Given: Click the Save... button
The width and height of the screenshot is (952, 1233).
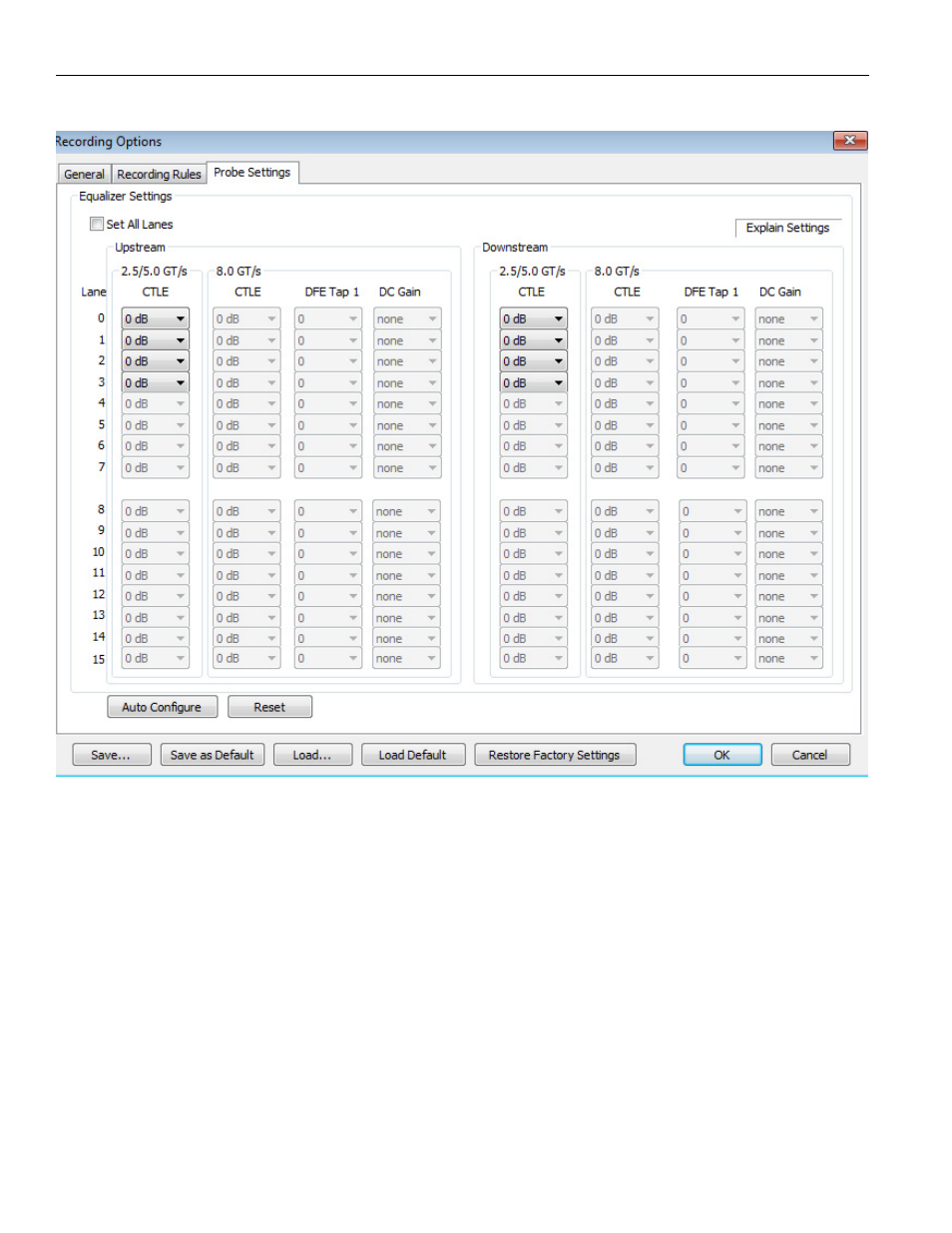Looking at the screenshot, I should tap(111, 755).
